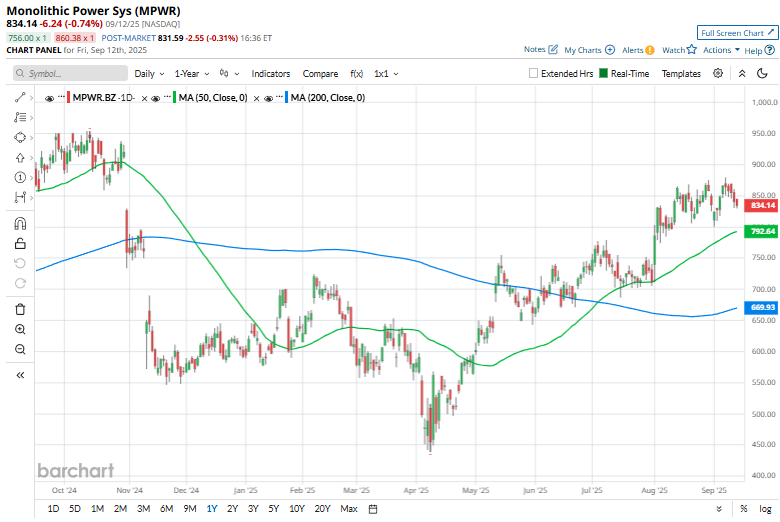This screenshot has height=522, width=780.
Task: Redo the last chart action
Action: 20,283
